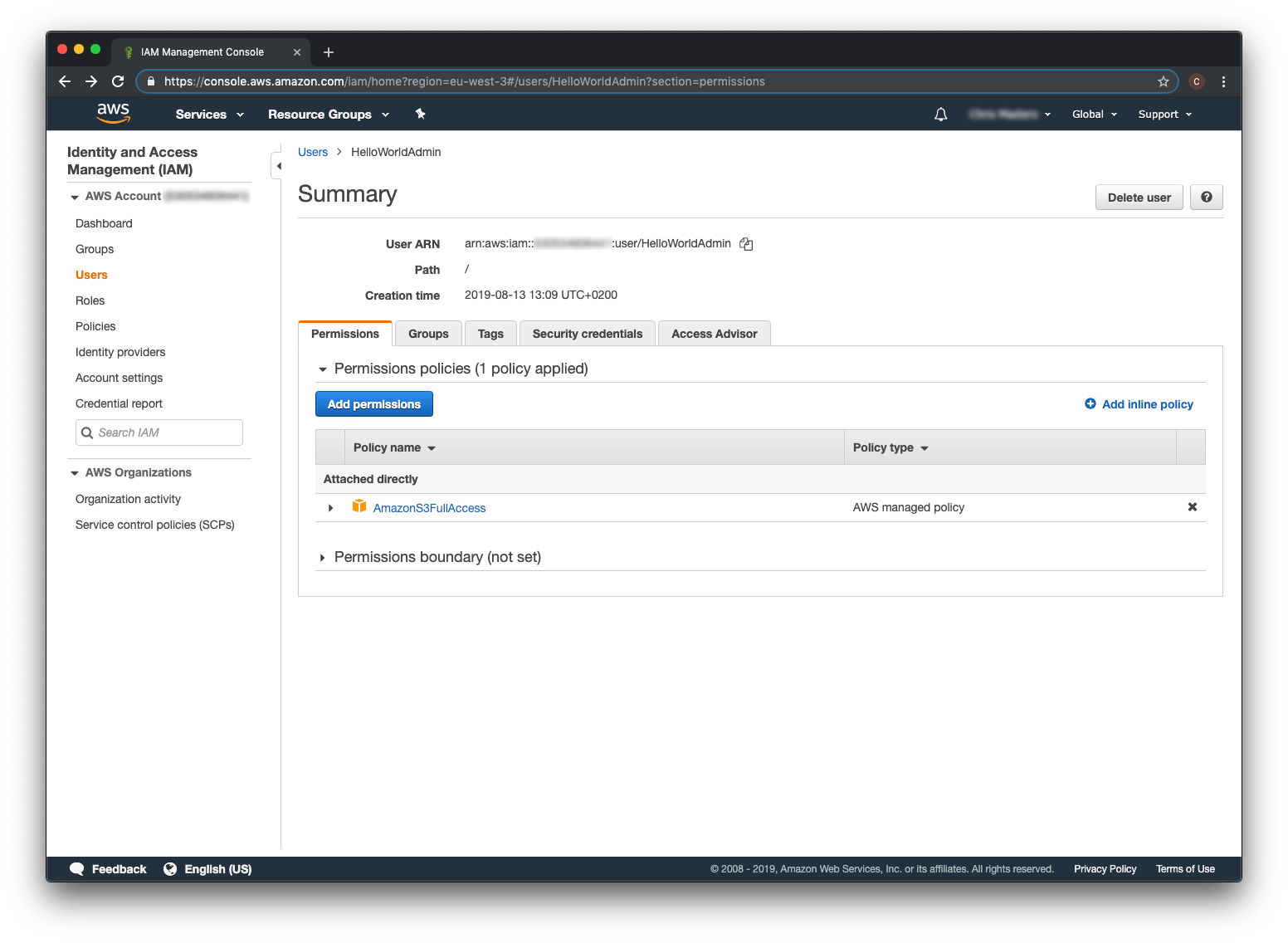Open the Privacy Policy footer link
The image size is (1288, 943).
point(1105,869)
